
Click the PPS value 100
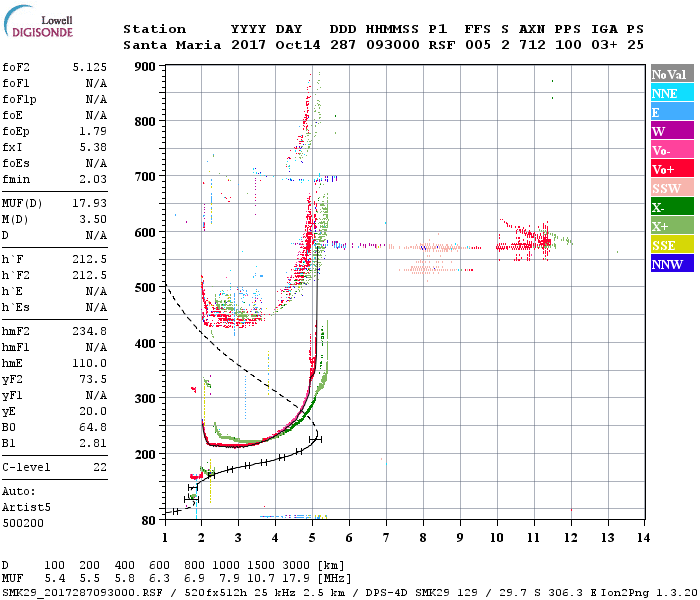point(568,45)
